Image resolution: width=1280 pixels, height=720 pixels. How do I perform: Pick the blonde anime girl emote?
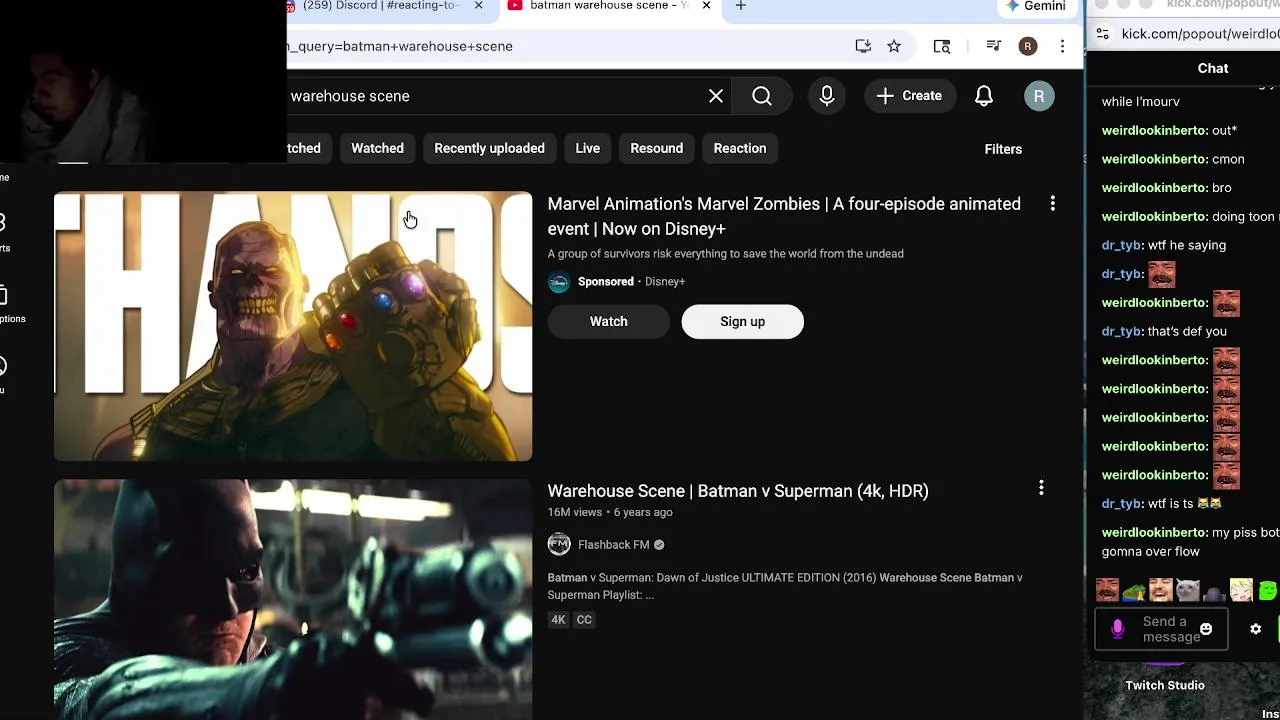click(x=1241, y=590)
